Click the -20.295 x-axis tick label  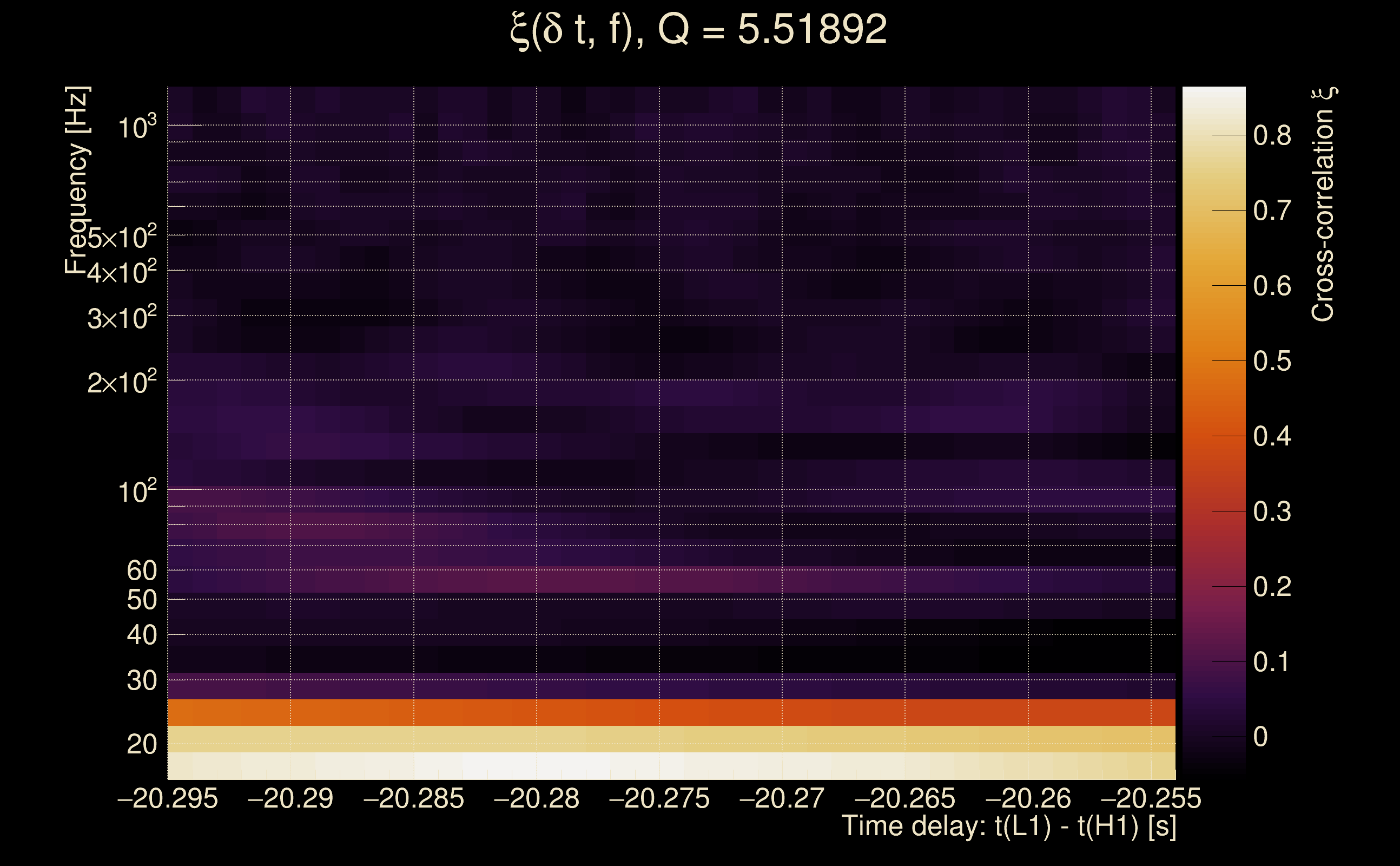point(168,798)
